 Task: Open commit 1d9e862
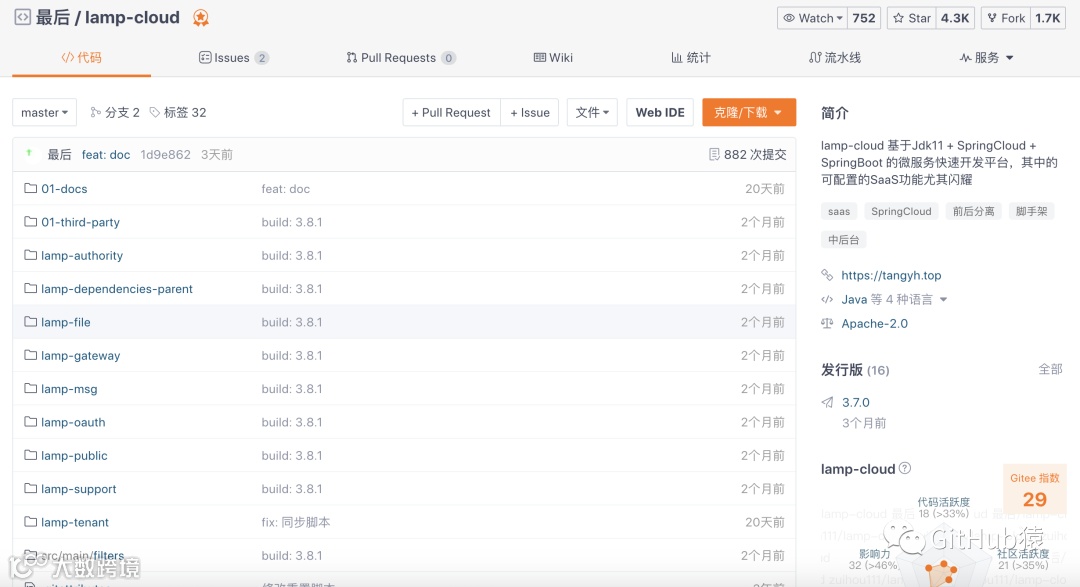coord(165,154)
